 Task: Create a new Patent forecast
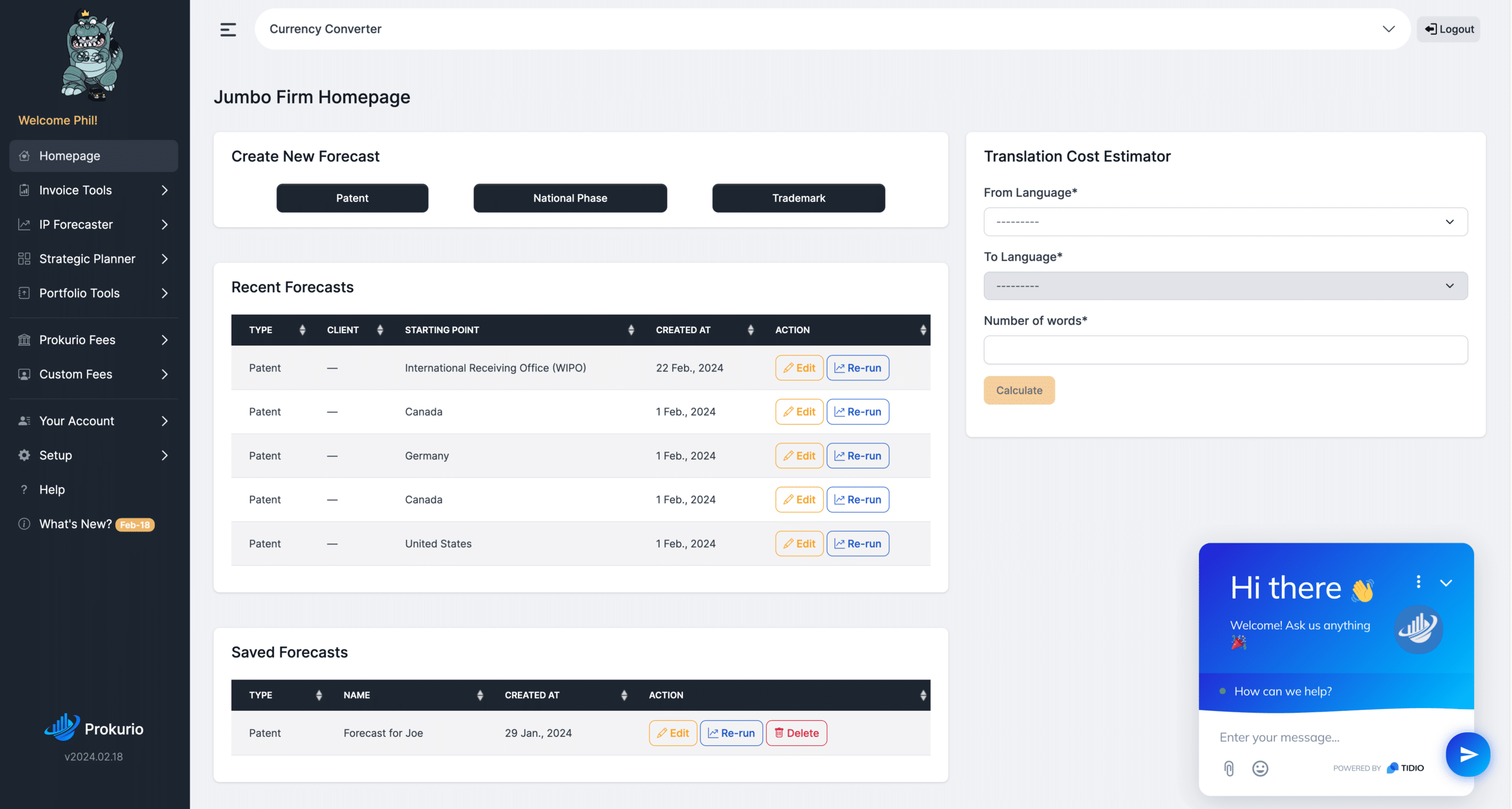[352, 198]
